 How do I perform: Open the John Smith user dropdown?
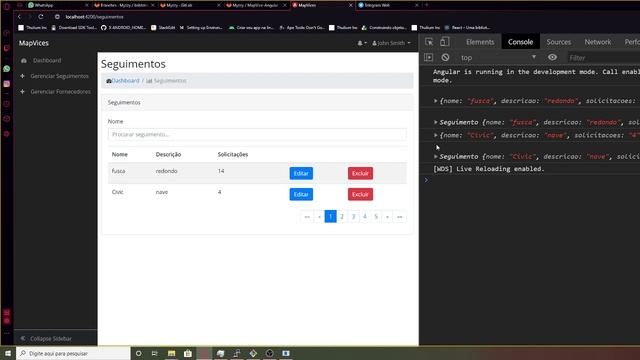pyautogui.click(x=391, y=43)
